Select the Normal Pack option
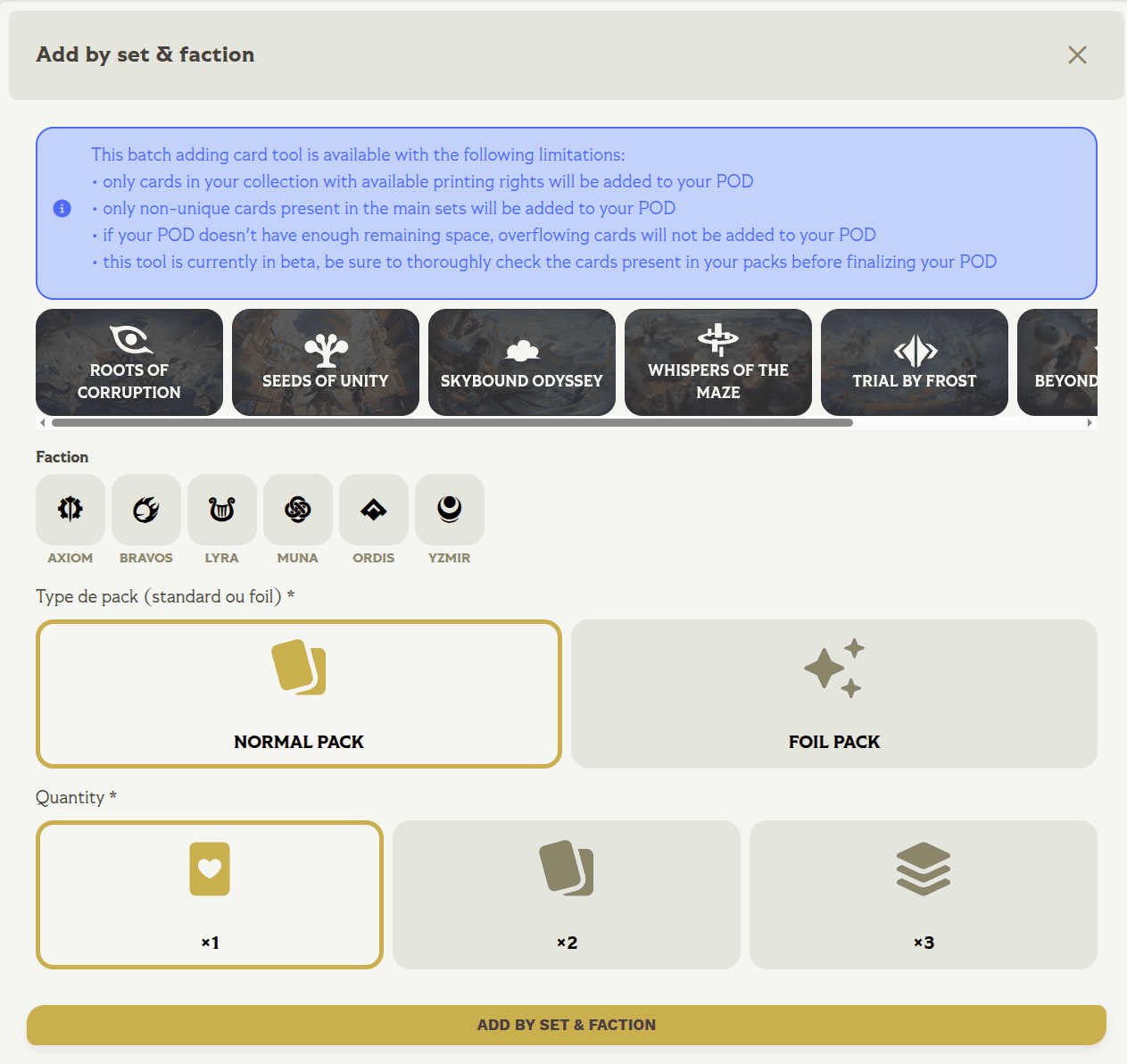1127x1064 pixels. coord(299,694)
